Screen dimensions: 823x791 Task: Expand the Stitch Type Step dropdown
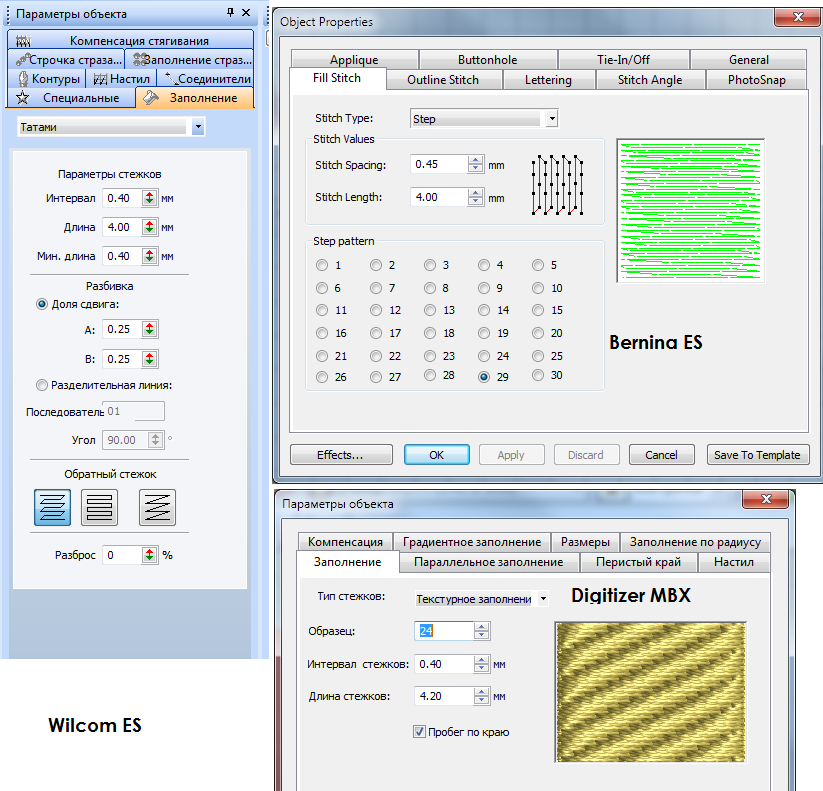coord(551,119)
